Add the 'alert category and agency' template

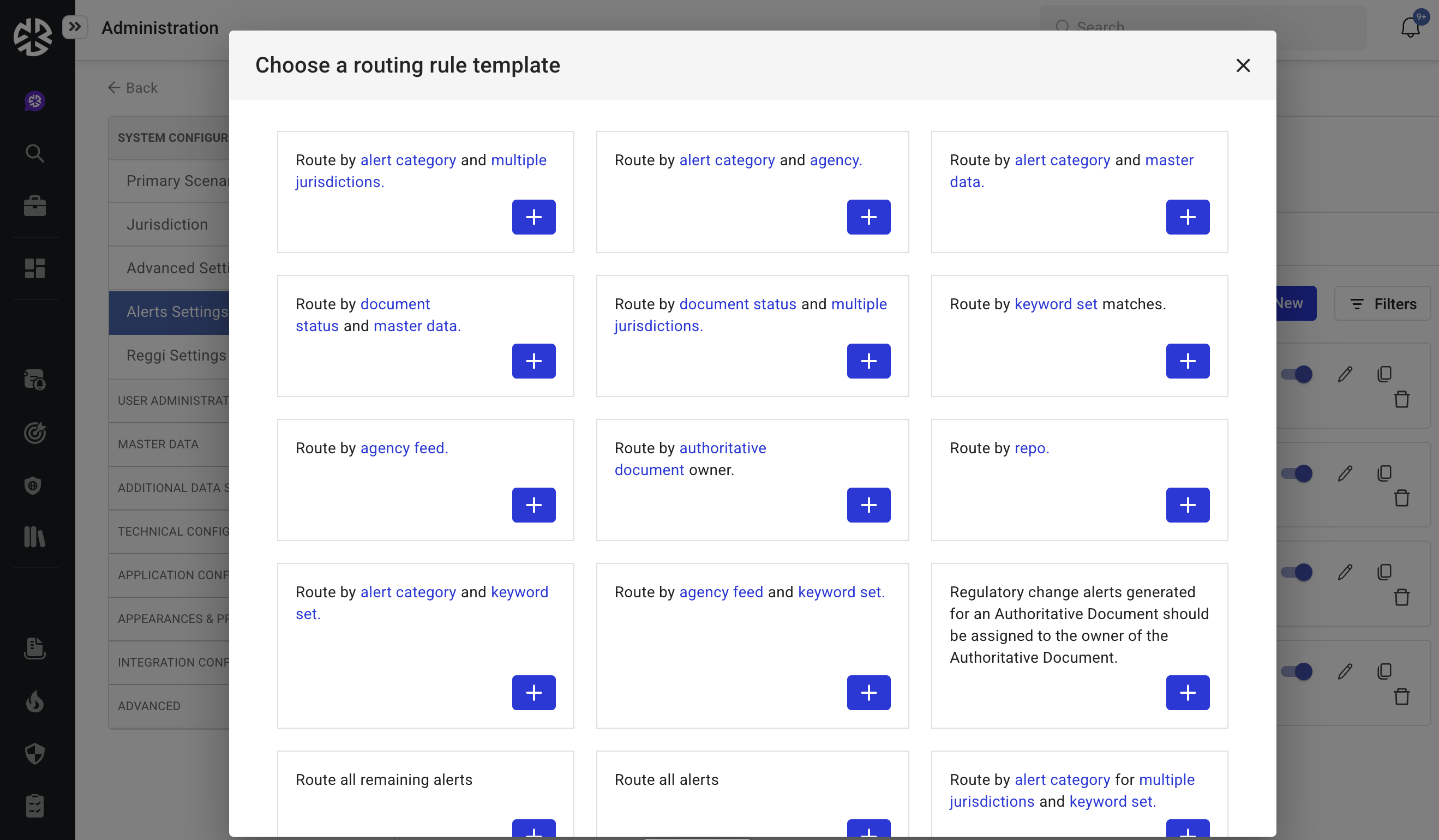(x=868, y=217)
